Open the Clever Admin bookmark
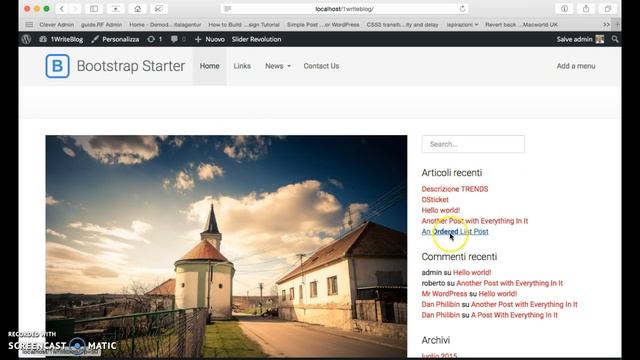This screenshot has height=360, width=640. [x=57, y=24]
